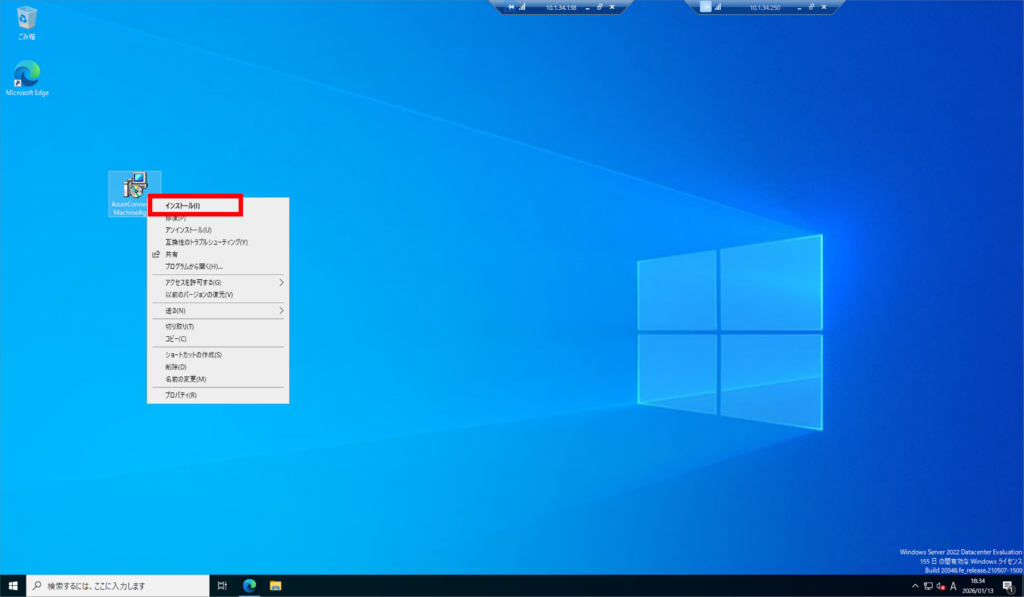
Task: Switch IME input mode indicator 'A'
Action: tap(953, 586)
